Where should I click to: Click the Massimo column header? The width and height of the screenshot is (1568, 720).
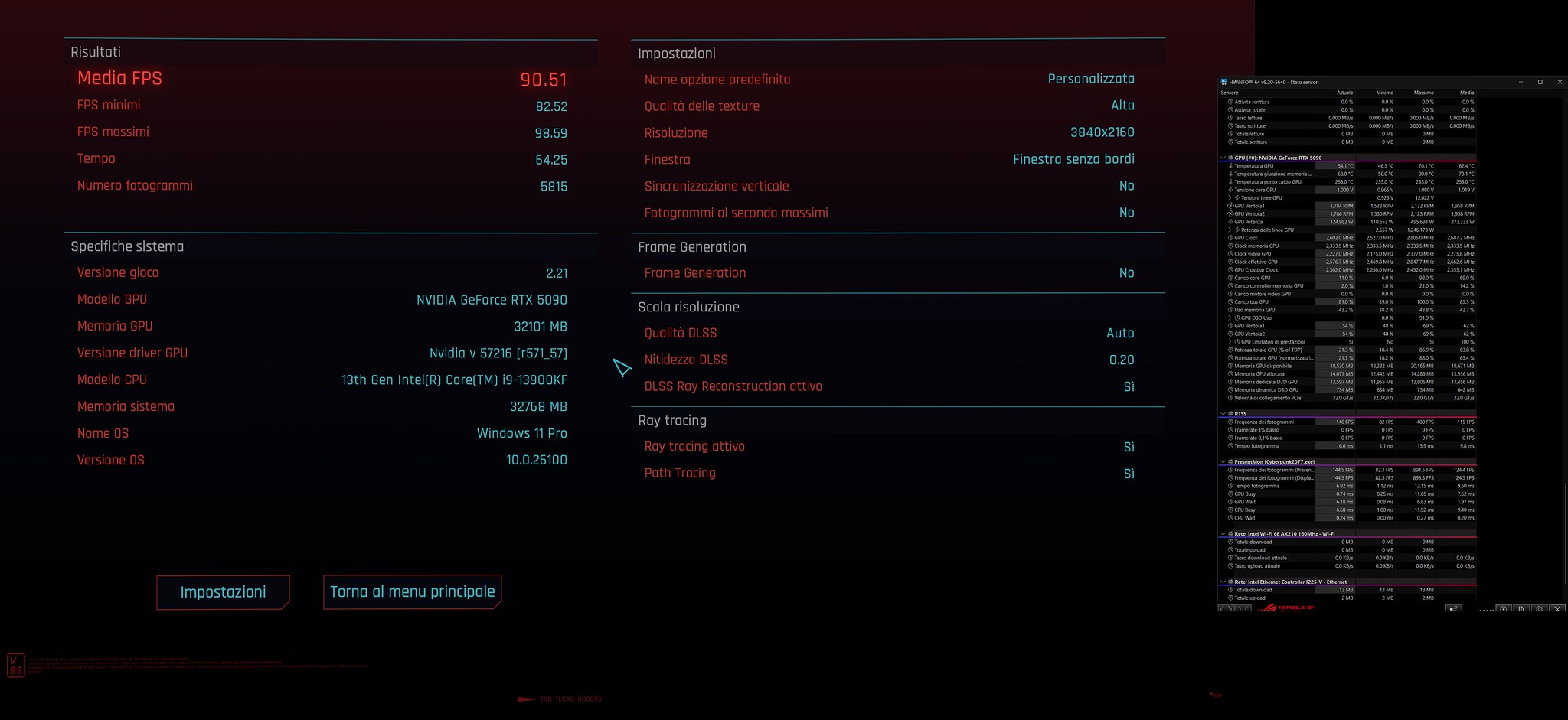(x=1415, y=93)
